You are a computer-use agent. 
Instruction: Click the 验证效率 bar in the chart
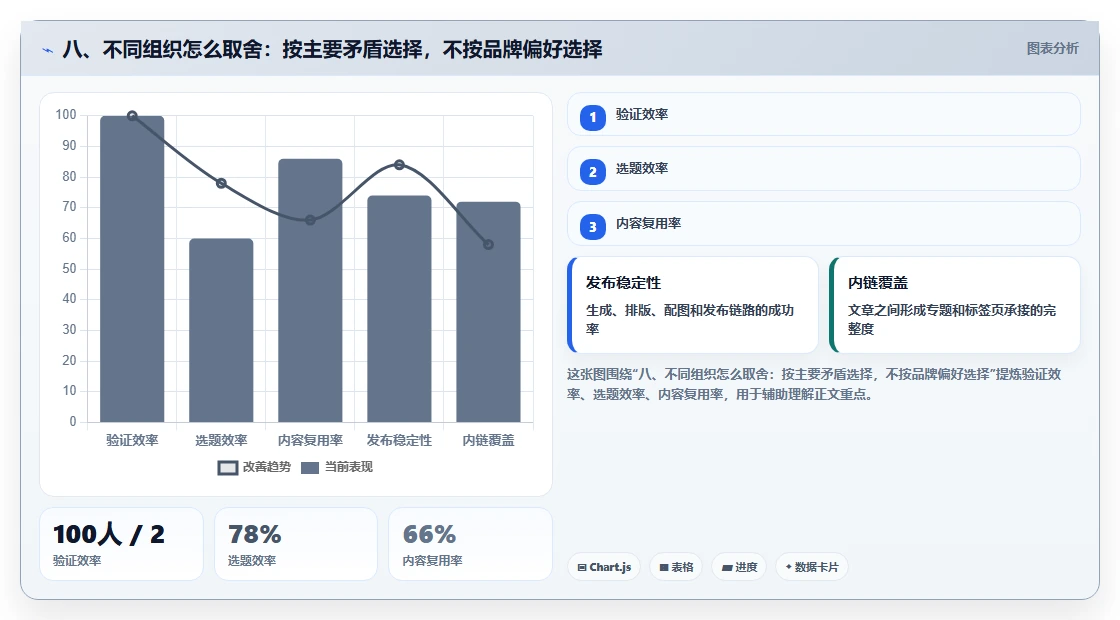[x=132, y=269]
